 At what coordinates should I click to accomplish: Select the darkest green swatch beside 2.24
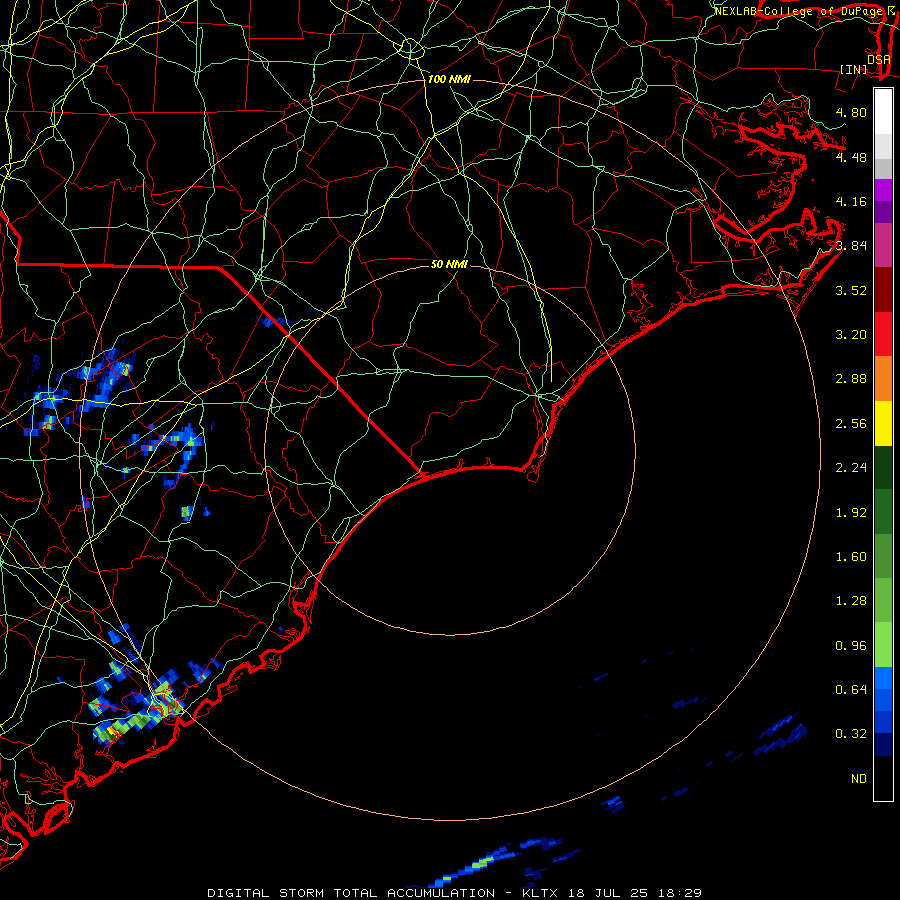[x=883, y=467]
